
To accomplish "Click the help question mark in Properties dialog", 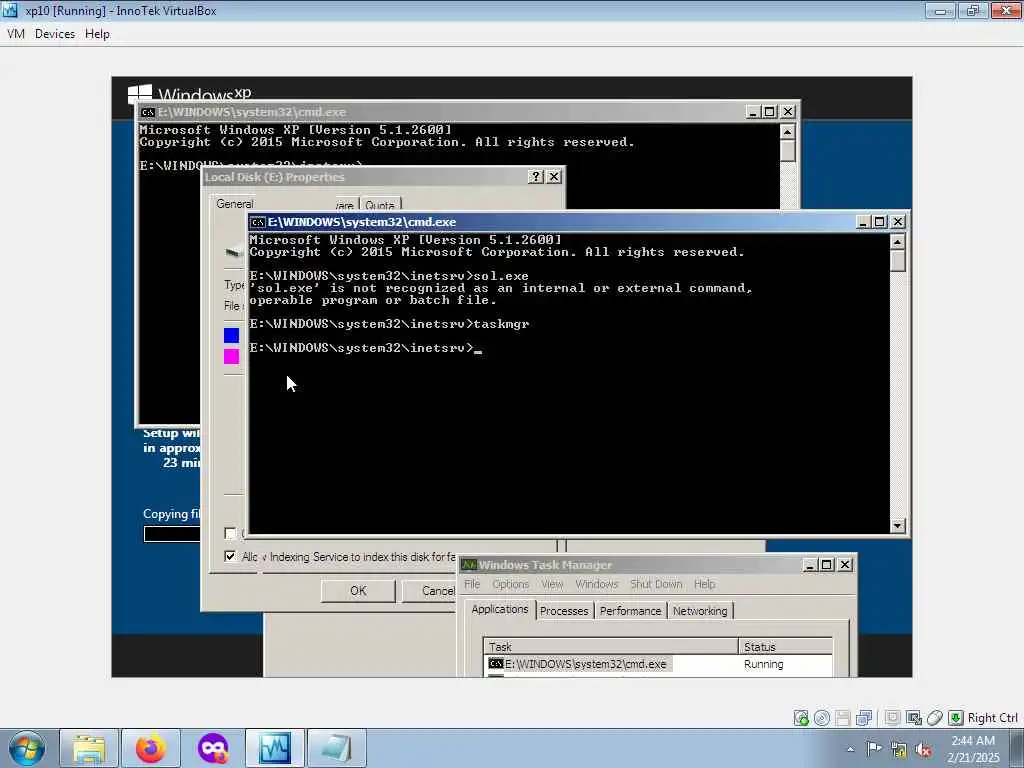I will (x=536, y=177).
